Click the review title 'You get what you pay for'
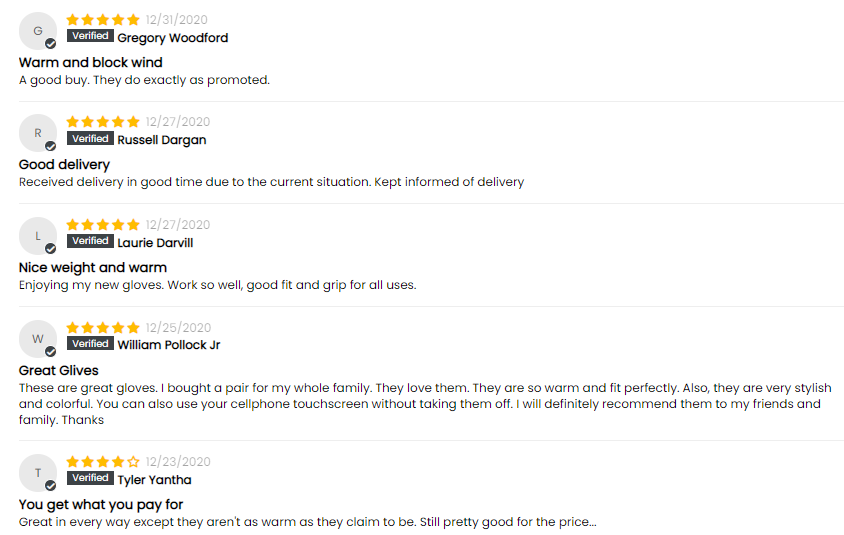The width and height of the screenshot is (844, 535). tap(101, 505)
